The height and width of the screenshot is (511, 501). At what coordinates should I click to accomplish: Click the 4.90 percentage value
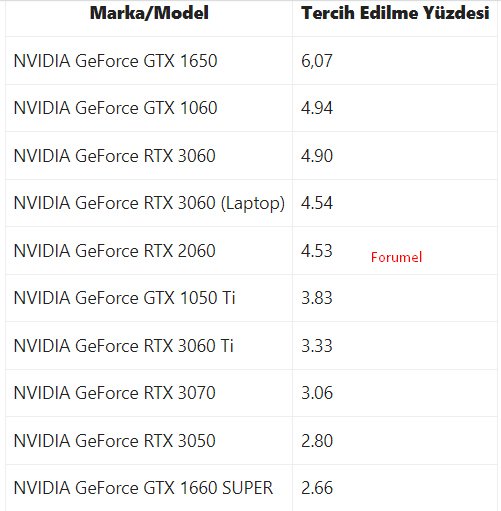(x=317, y=156)
